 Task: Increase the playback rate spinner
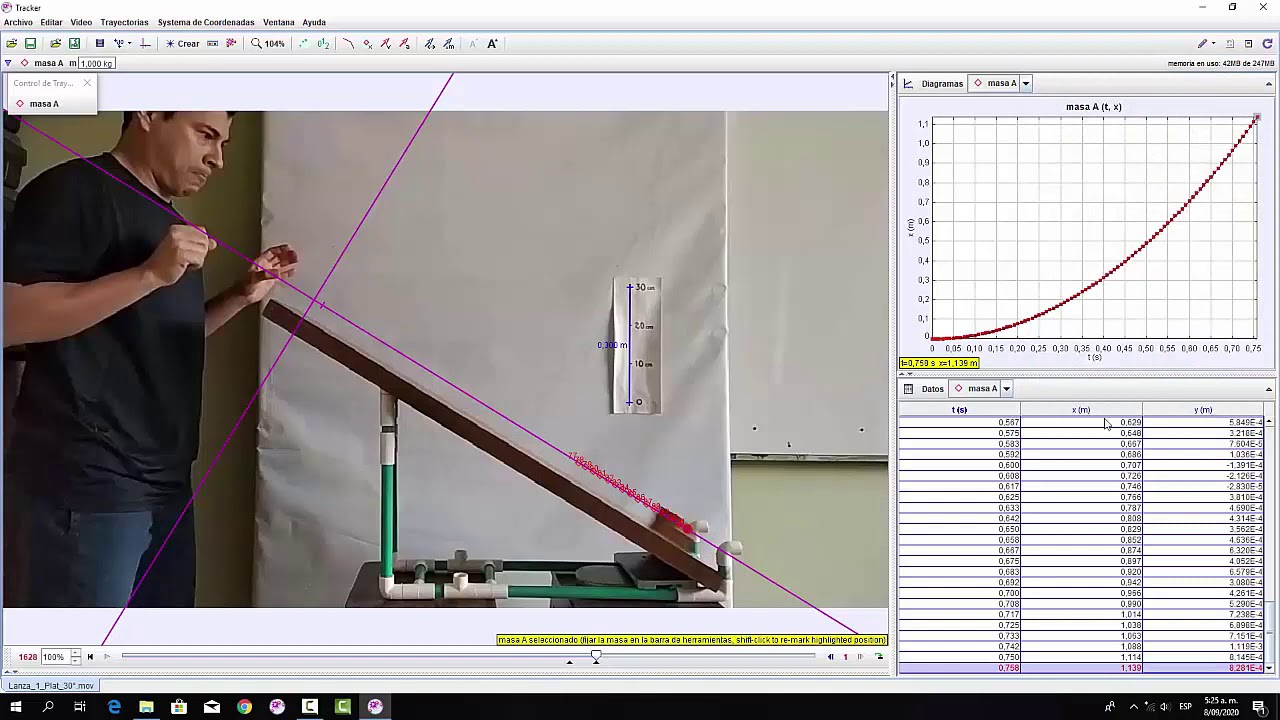pos(75,654)
